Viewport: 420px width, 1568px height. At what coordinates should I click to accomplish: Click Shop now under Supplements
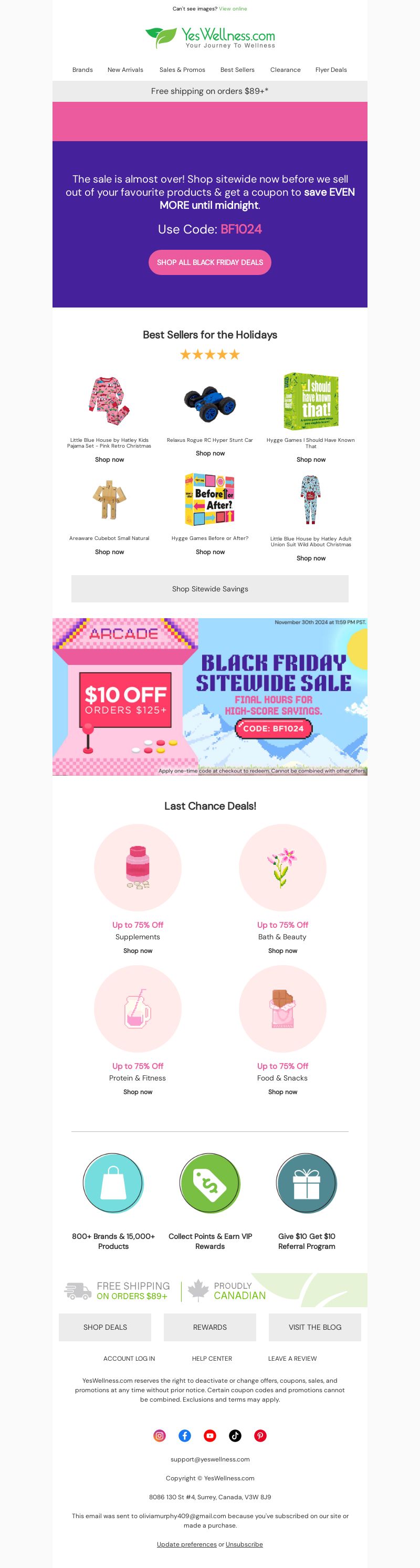(138, 950)
